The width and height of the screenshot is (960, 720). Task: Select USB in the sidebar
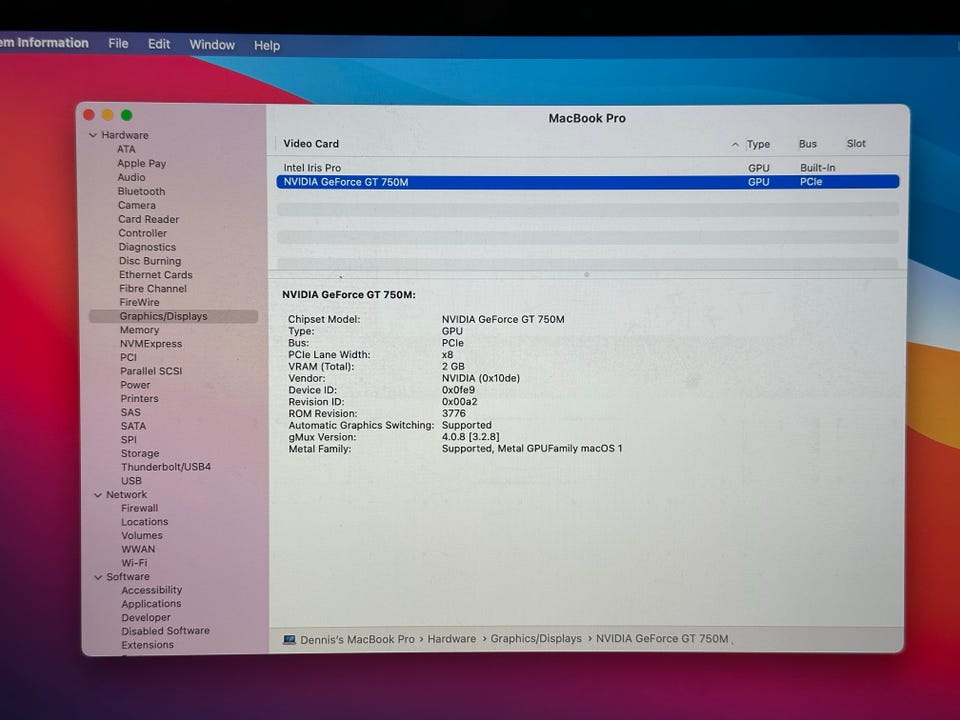[x=131, y=481]
